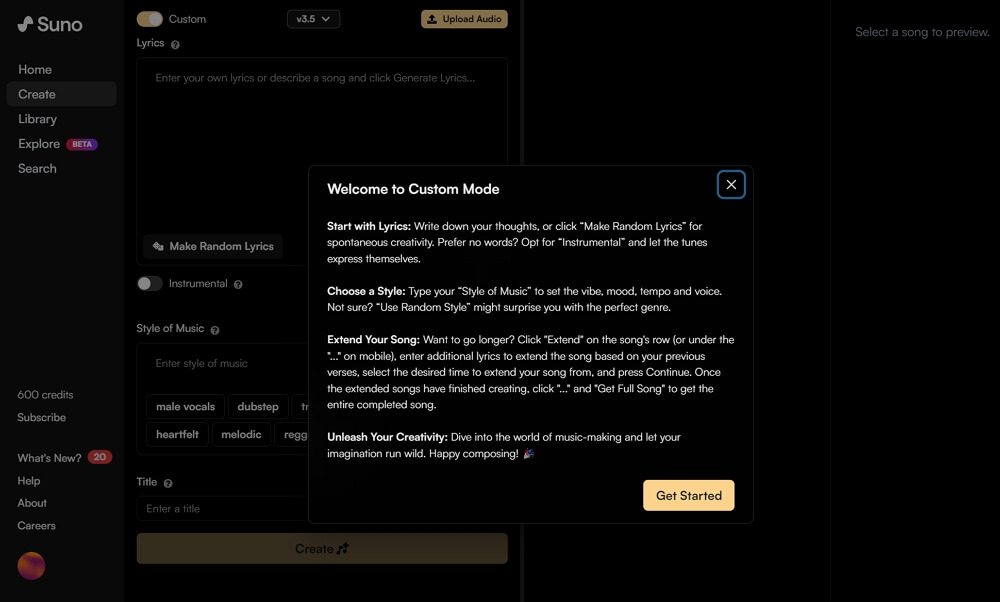
Task: Close the Welcome to Custom Mode dialog
Action: pos(731,185)
